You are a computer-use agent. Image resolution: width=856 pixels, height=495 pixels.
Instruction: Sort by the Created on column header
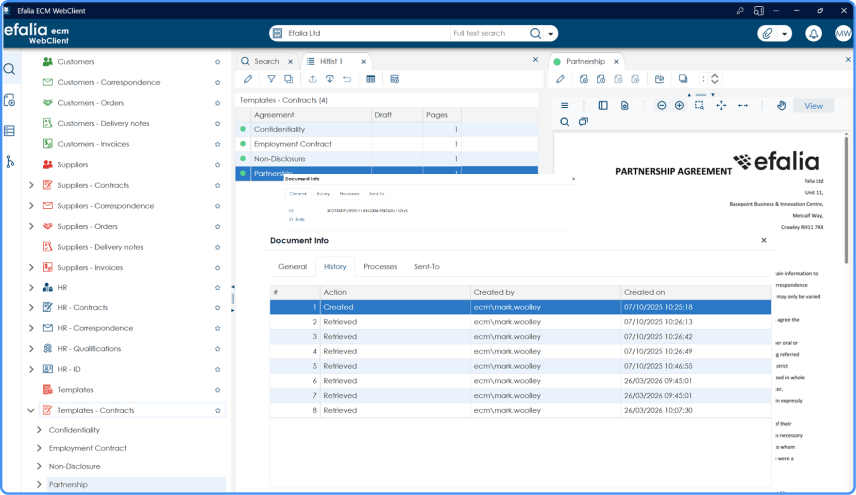pyautogui.click(x=696, y=292)
